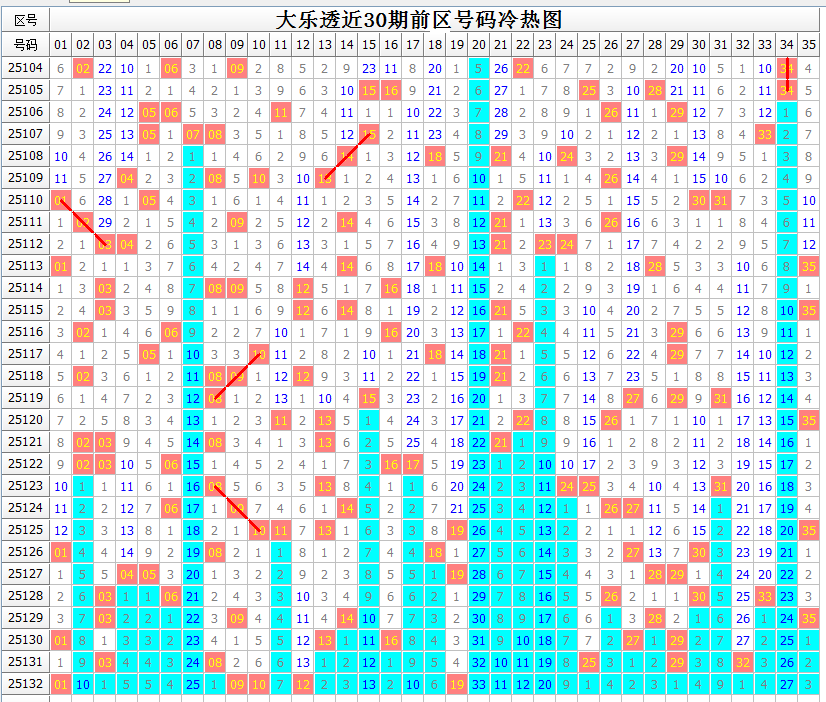Click period row label 25113
Screen dimensions: 826x702
[25, 266]
